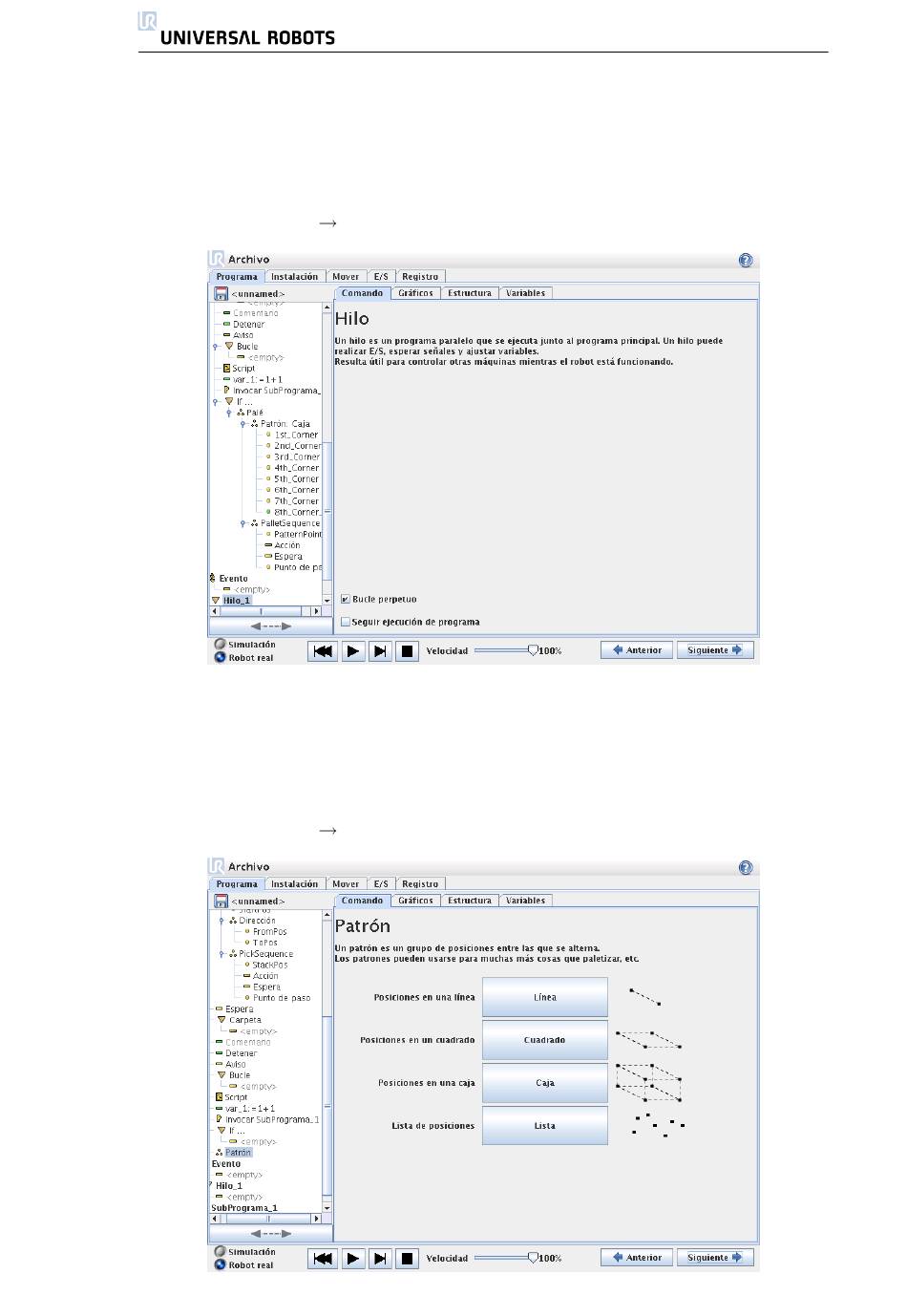
Task: Enable Seguir ejecución de programa checkbox
Action: point(346,622)
